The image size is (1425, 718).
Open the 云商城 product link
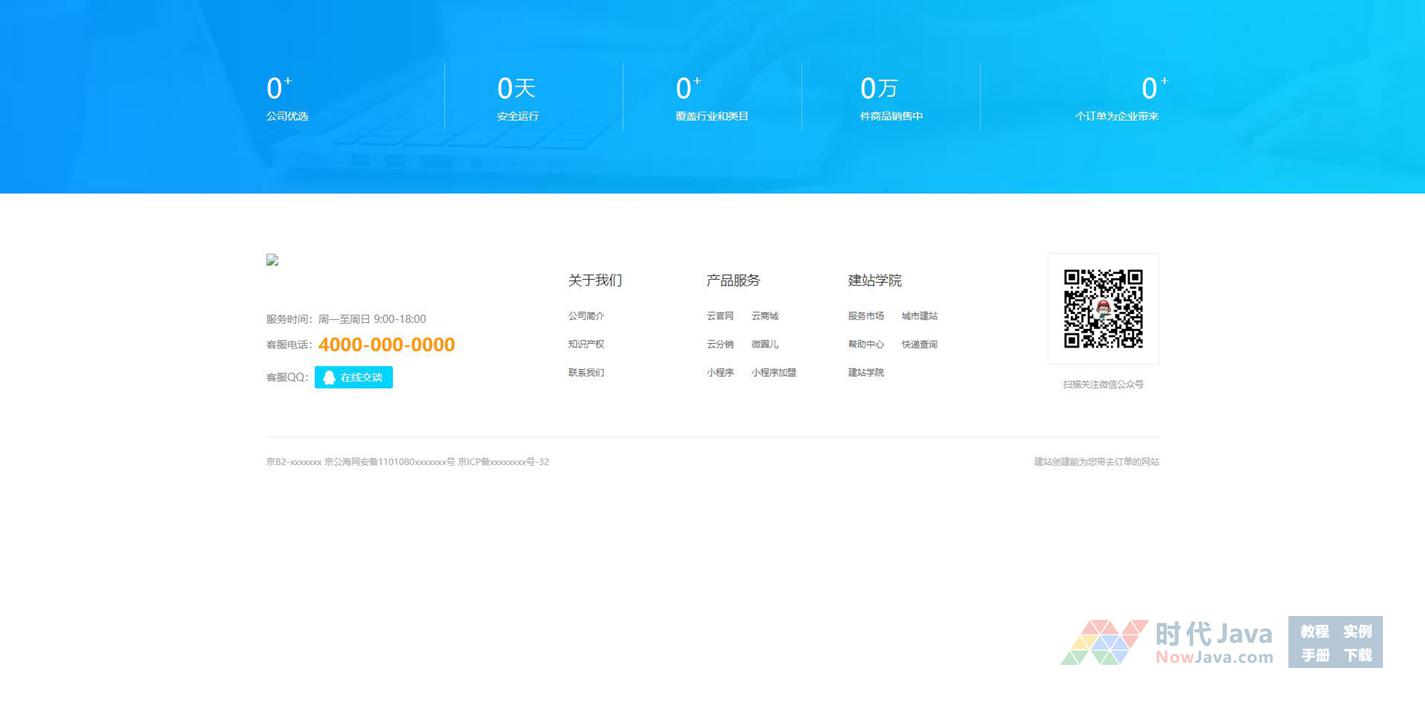pyautogui.click(x=765, y=316)
